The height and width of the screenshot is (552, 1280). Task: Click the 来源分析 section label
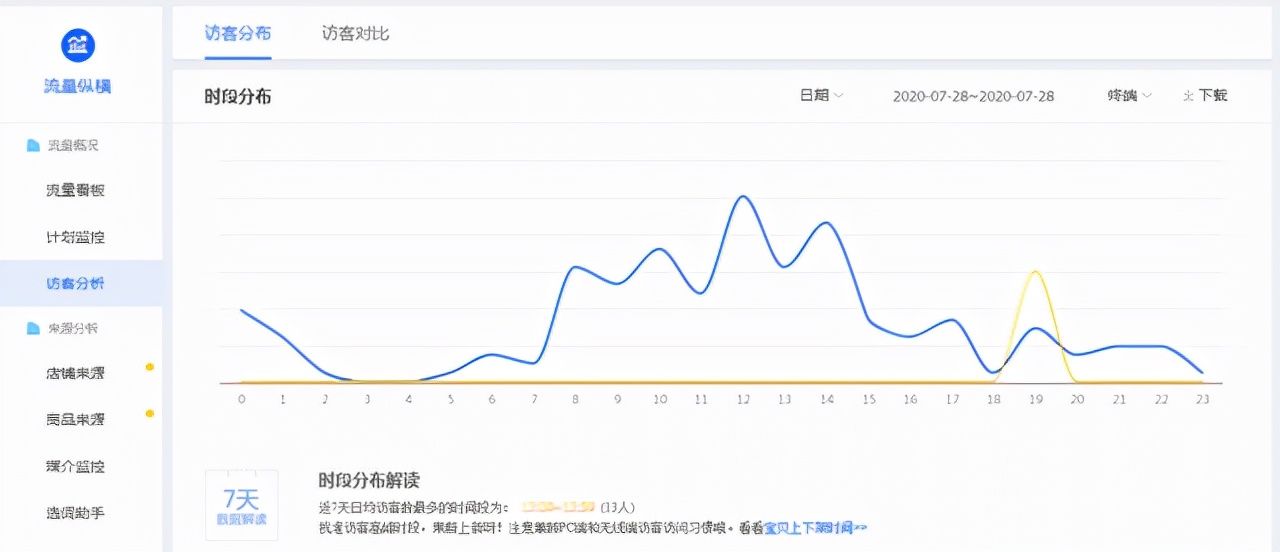pos(74,329)
